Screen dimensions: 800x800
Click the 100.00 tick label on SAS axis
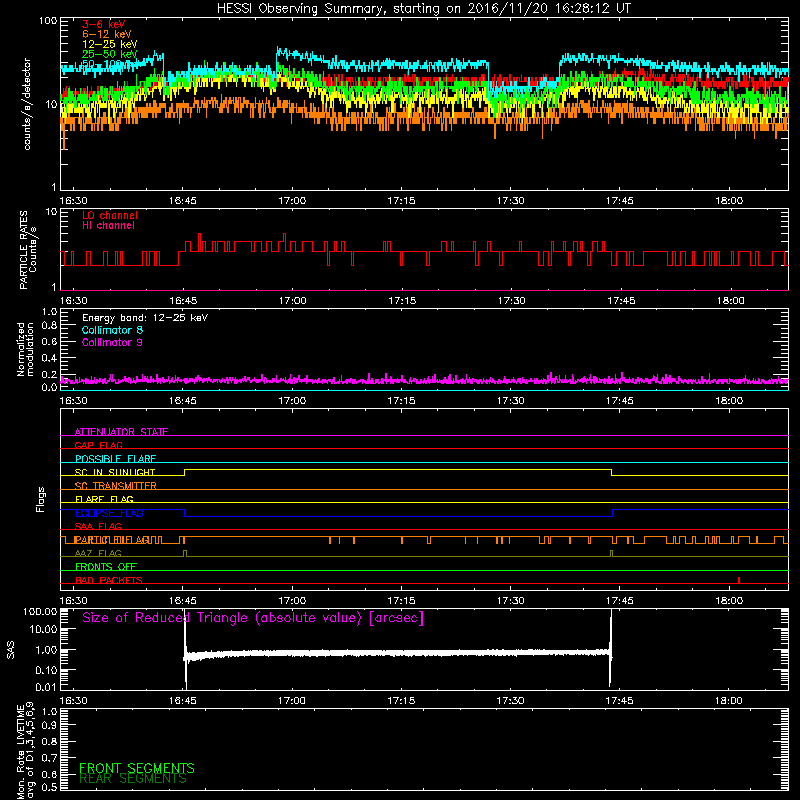tap(40, 611)
